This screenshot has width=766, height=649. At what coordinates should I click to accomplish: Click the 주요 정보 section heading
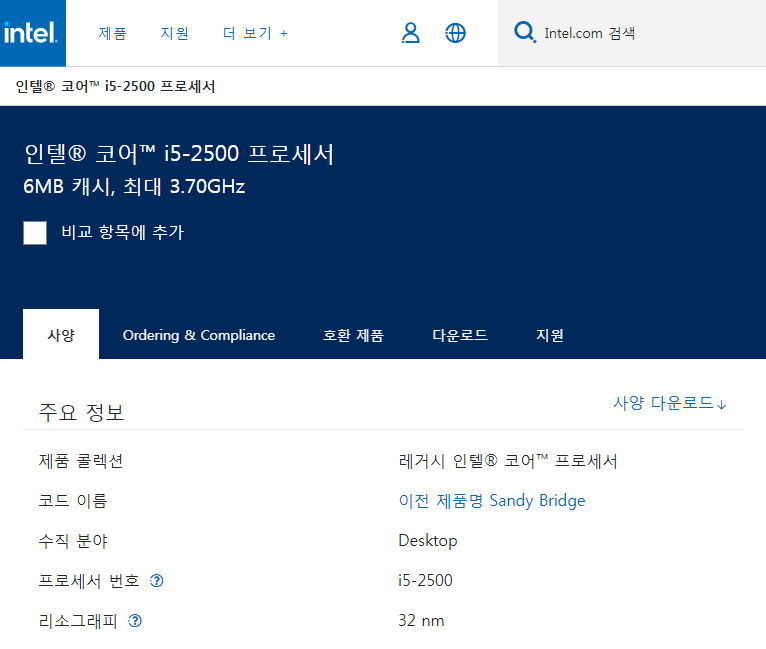(x=82, y=413)
